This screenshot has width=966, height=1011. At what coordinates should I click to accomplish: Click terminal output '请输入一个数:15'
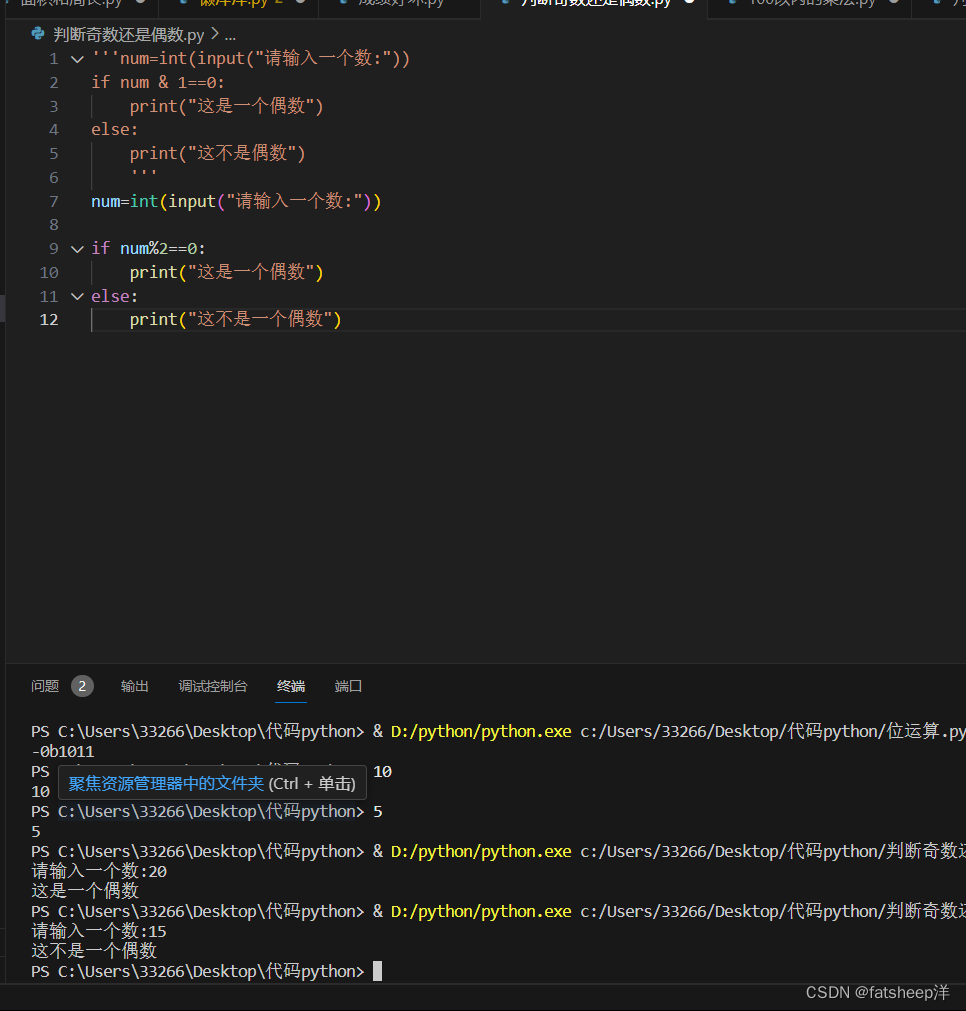pos(99,932)
